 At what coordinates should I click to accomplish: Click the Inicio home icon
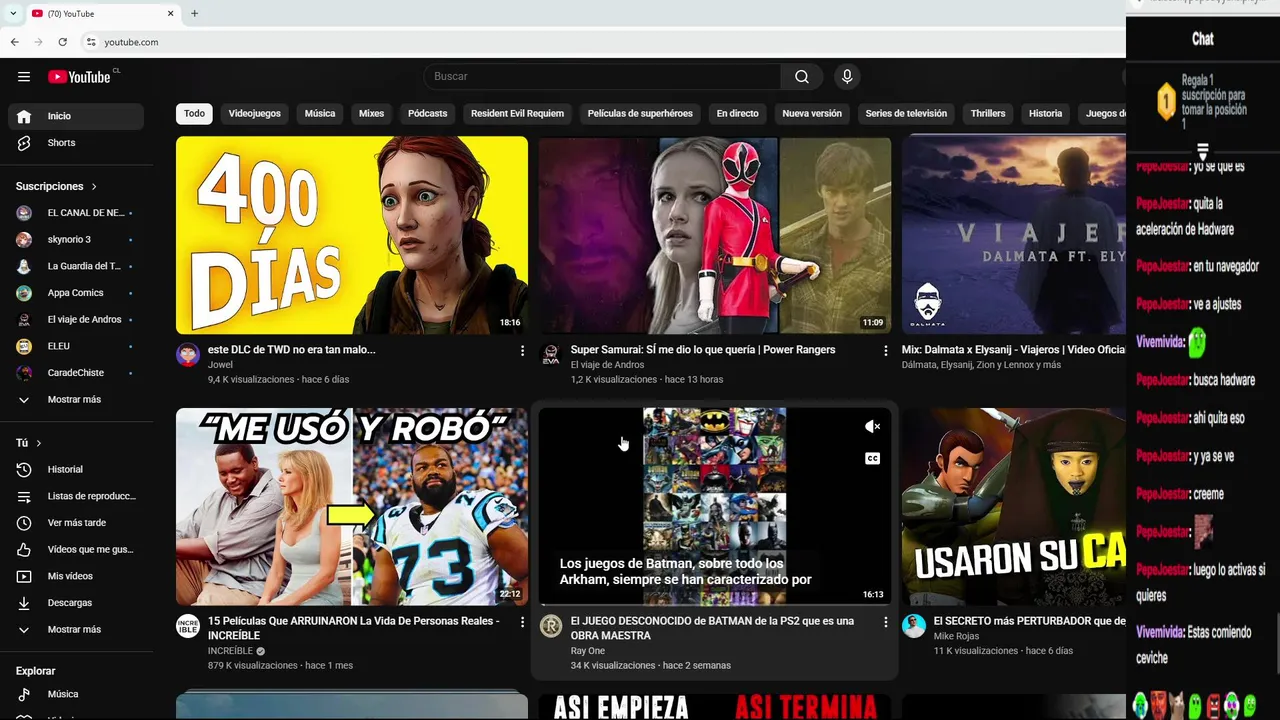[24, 116]
